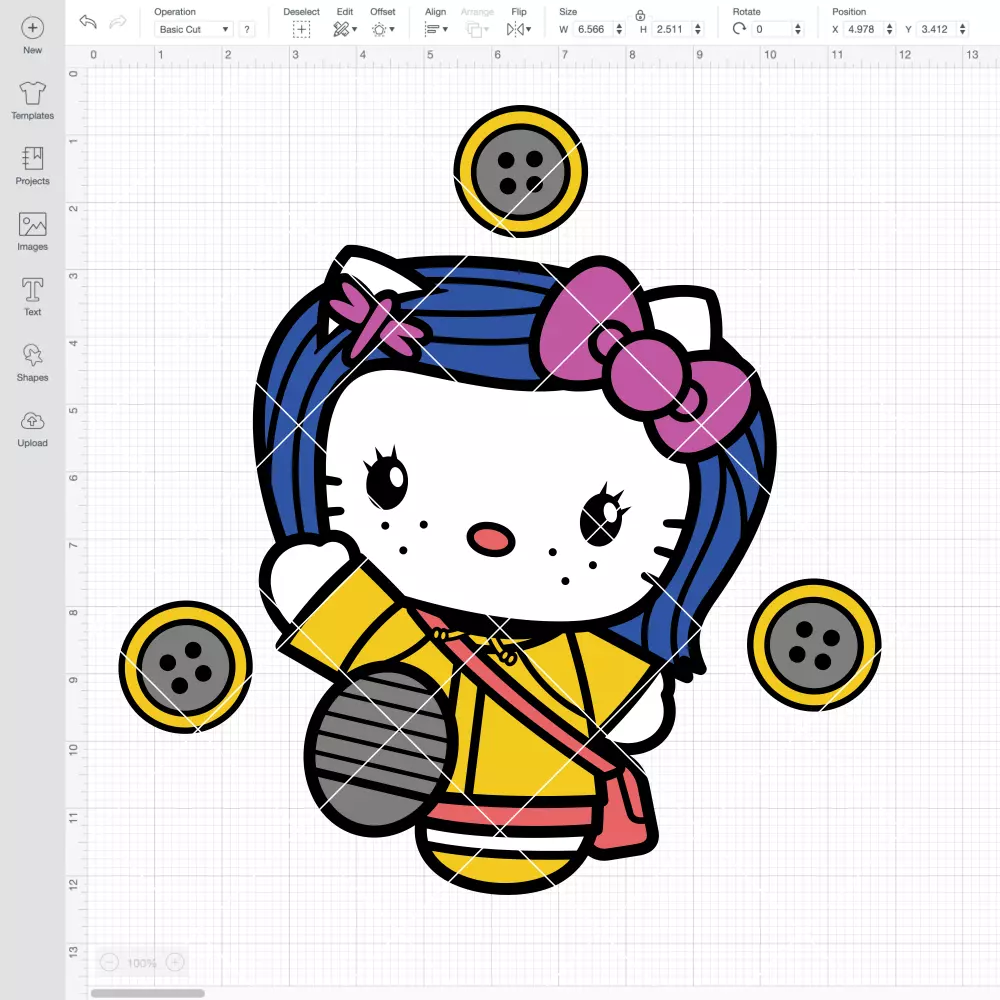Click the Rotate angle input field
1000x1000 pixels.
click(772, 29)
